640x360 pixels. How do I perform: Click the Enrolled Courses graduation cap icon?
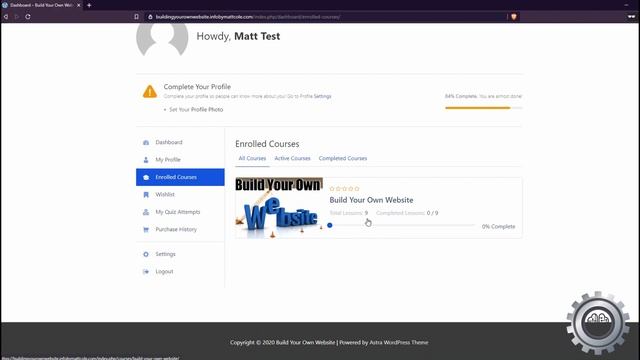(x=146, y=177)
